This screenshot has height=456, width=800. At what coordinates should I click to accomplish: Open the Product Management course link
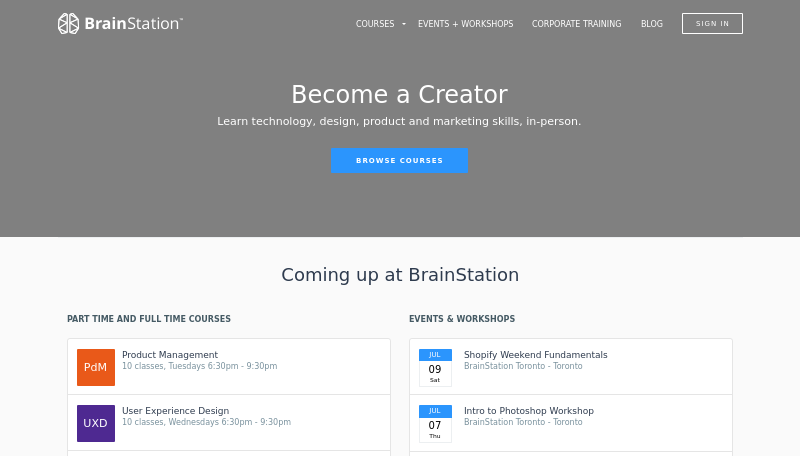pos(170,354)
